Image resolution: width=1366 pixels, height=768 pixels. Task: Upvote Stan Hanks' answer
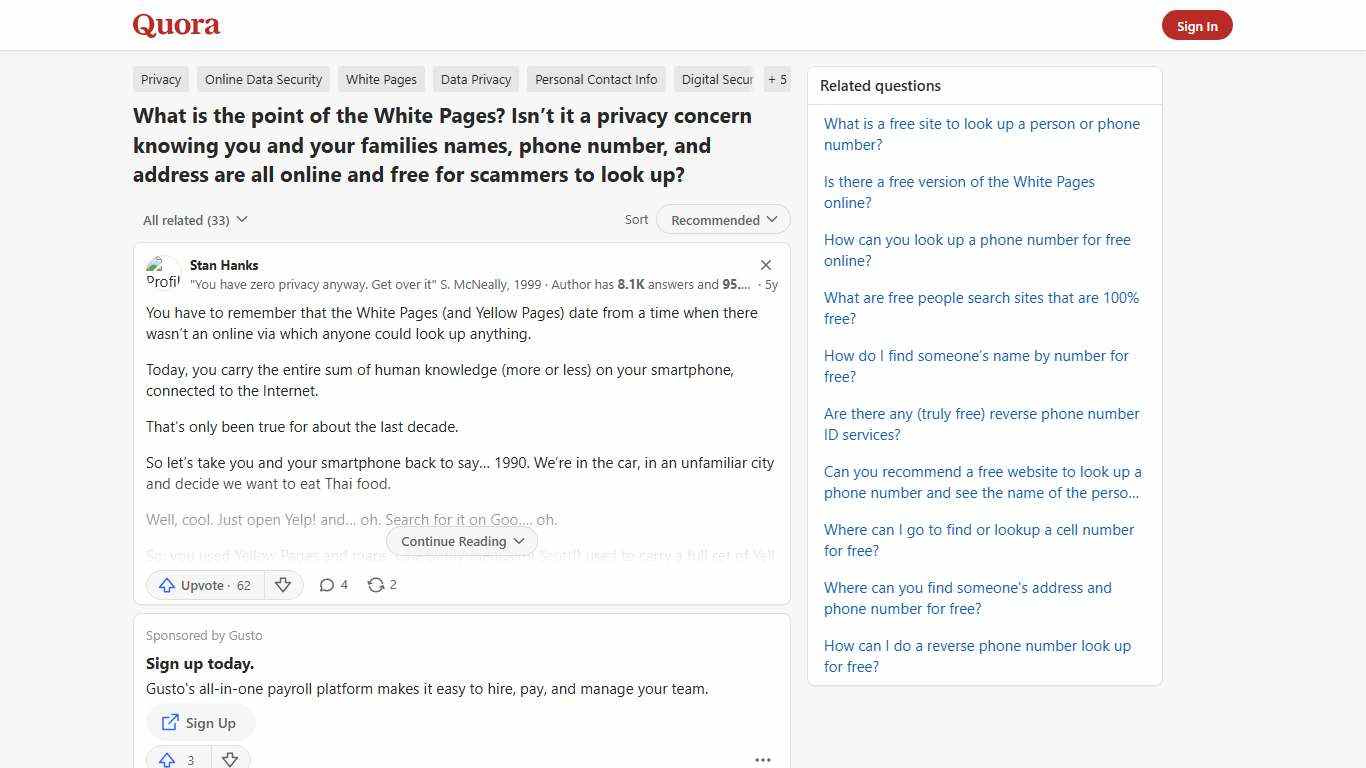tap(203, 585)
